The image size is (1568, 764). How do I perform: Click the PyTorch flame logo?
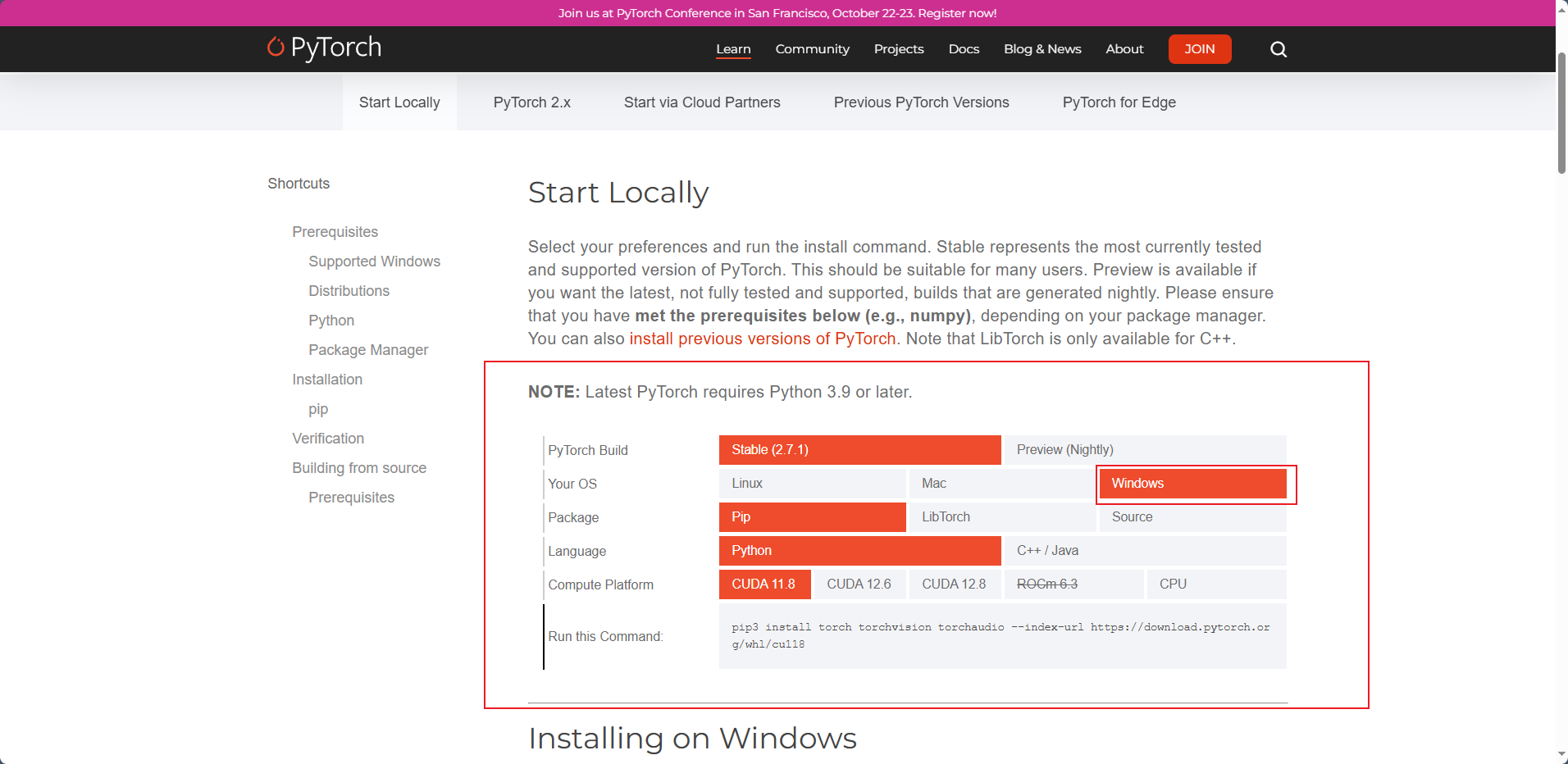pyautogui.click(x=324, y=48)
